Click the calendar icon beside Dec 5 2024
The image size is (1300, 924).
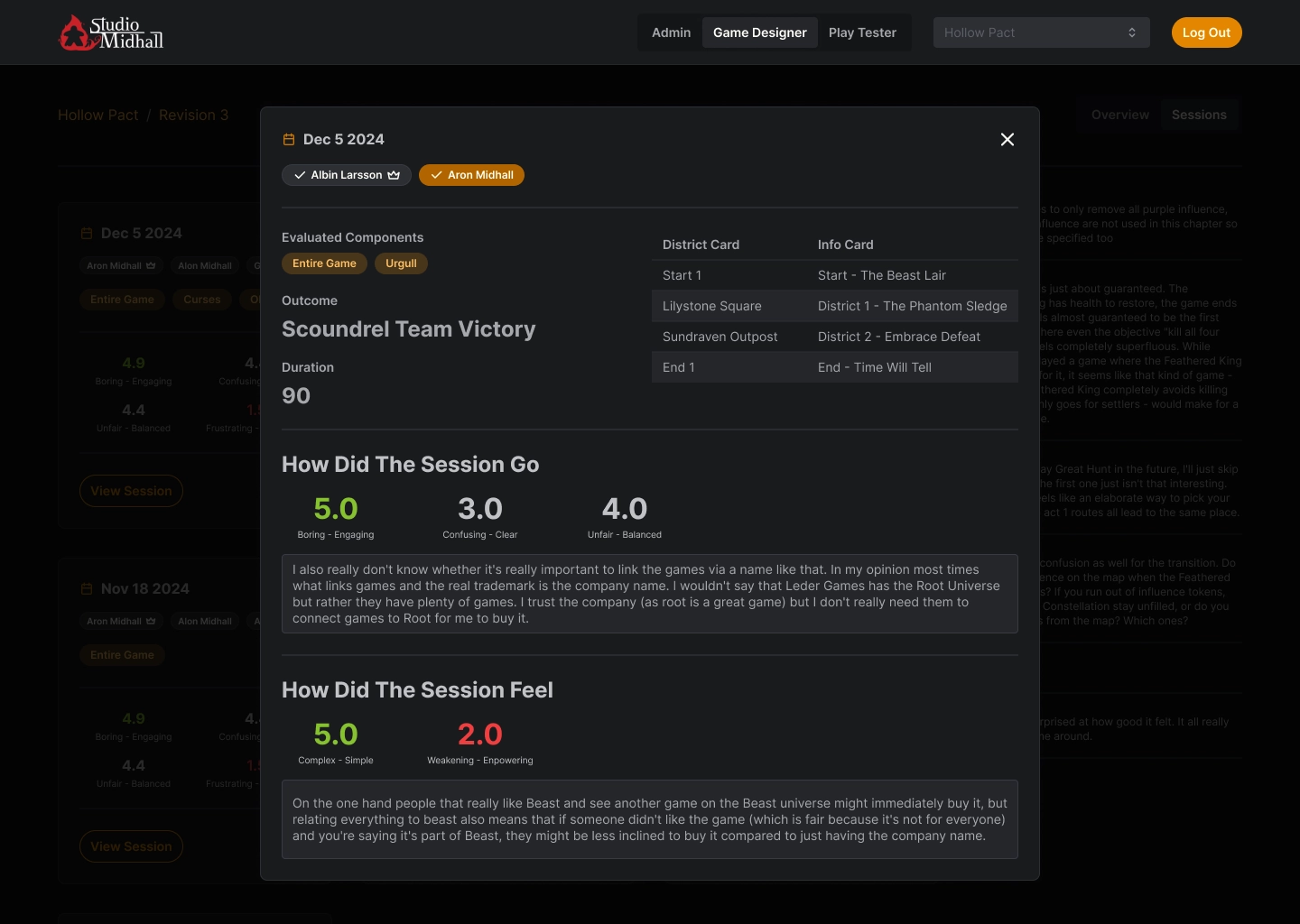pos(289,139)
